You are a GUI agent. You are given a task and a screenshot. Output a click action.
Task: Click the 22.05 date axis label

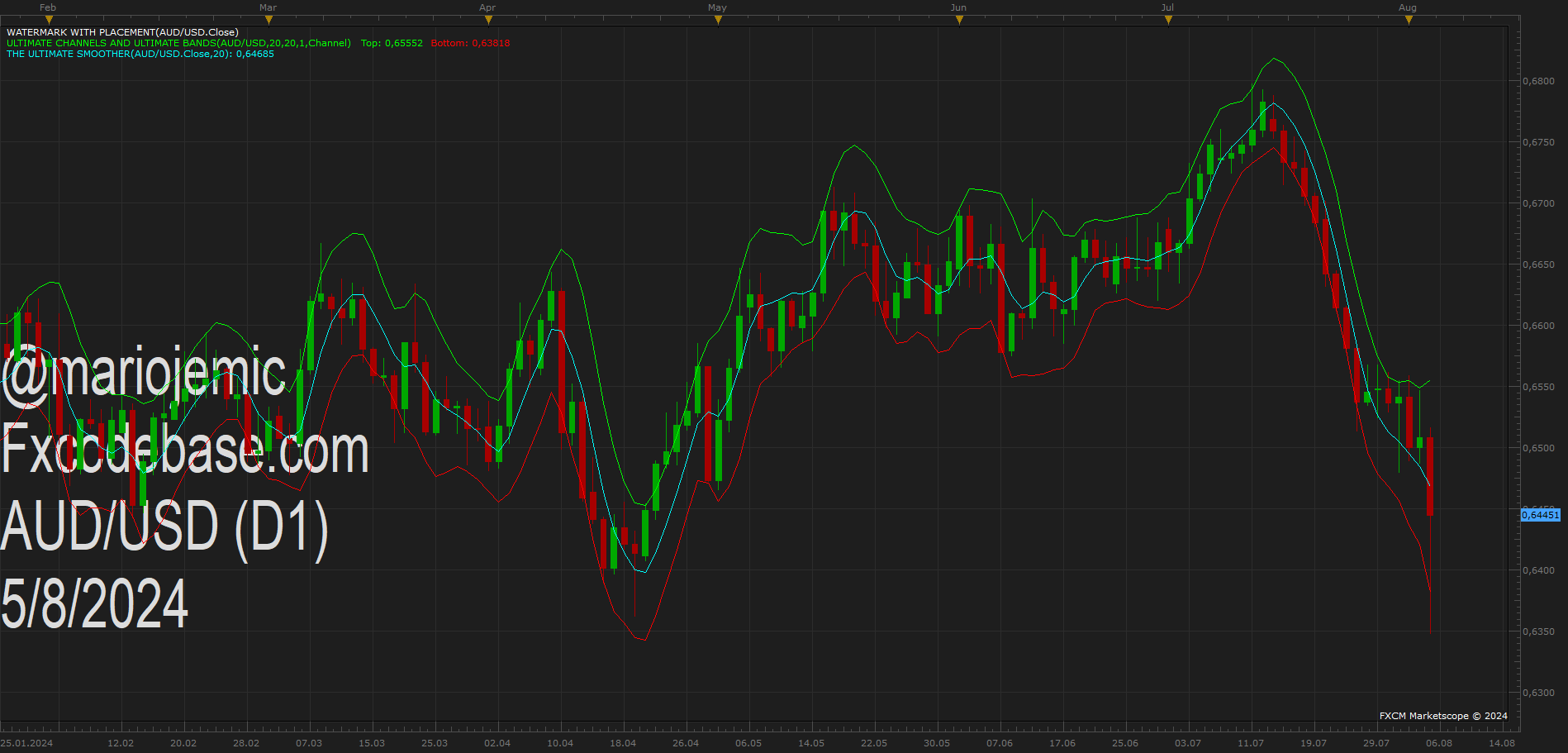[x=874, y=743]
